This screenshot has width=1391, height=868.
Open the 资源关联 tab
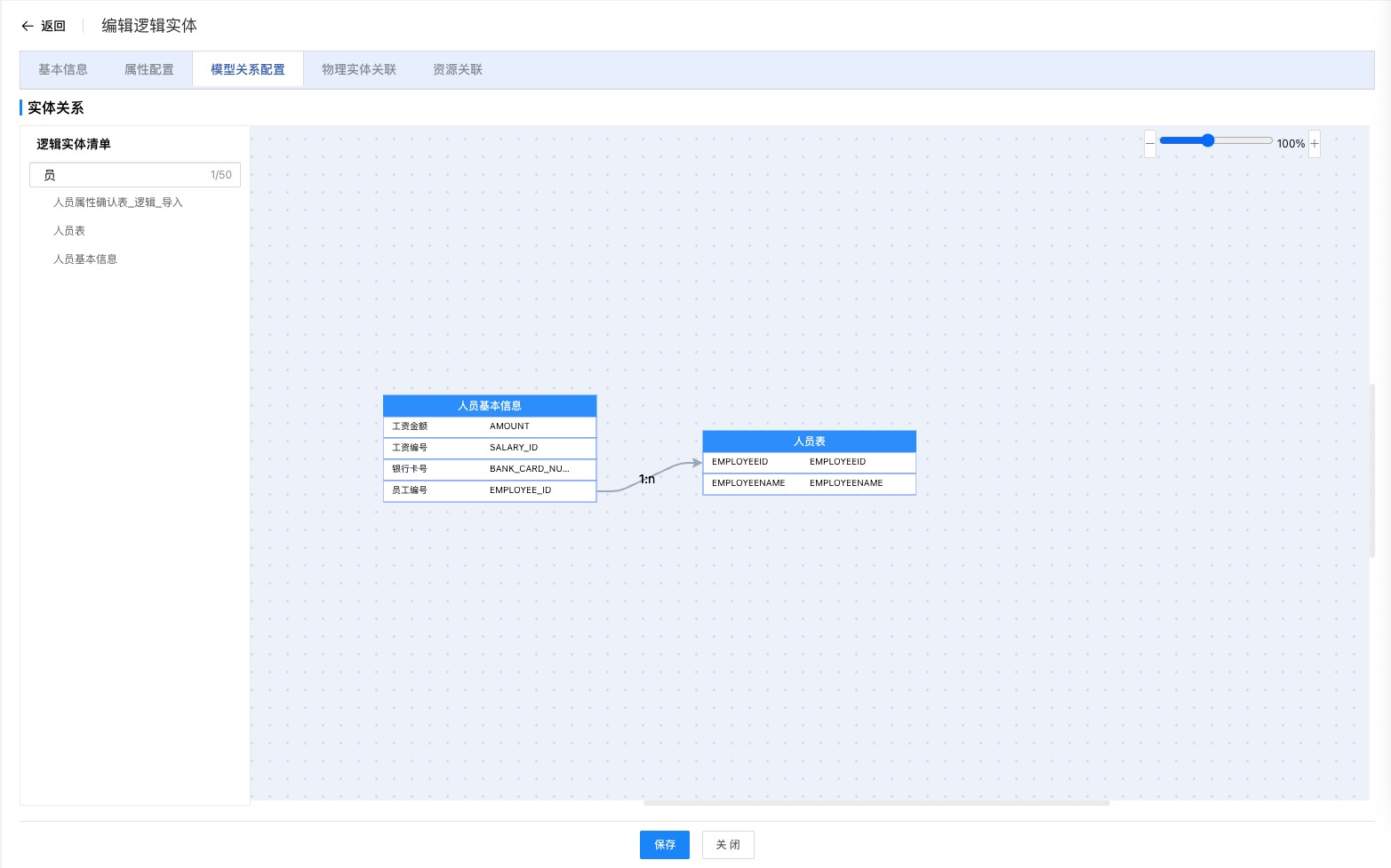pos(457,69)
